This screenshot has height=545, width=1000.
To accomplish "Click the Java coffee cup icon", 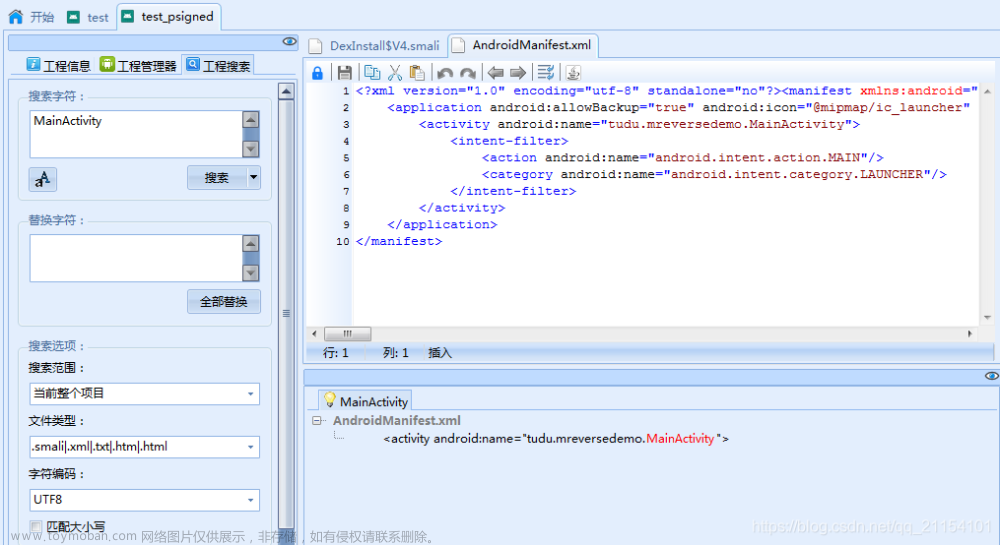I will coord(573,73).
